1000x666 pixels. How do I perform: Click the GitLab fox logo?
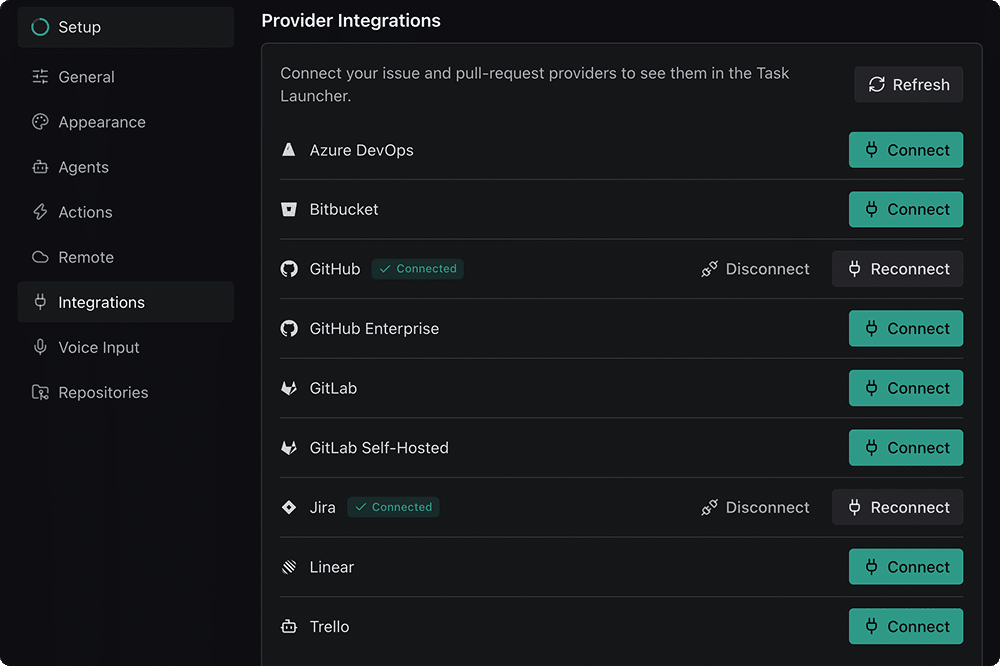[x=289, y=388]
